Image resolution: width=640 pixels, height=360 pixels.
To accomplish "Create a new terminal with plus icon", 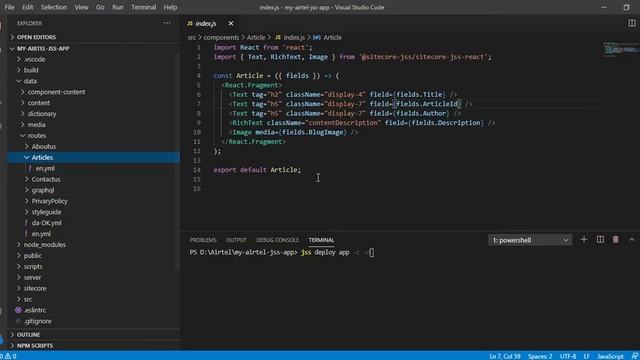I will (584, 240).
